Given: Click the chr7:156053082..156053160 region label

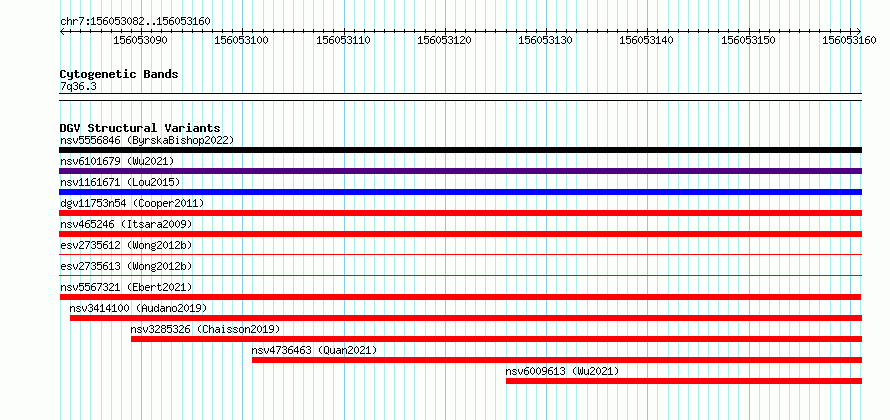Looking at the screenshot, I should point(135,21).
